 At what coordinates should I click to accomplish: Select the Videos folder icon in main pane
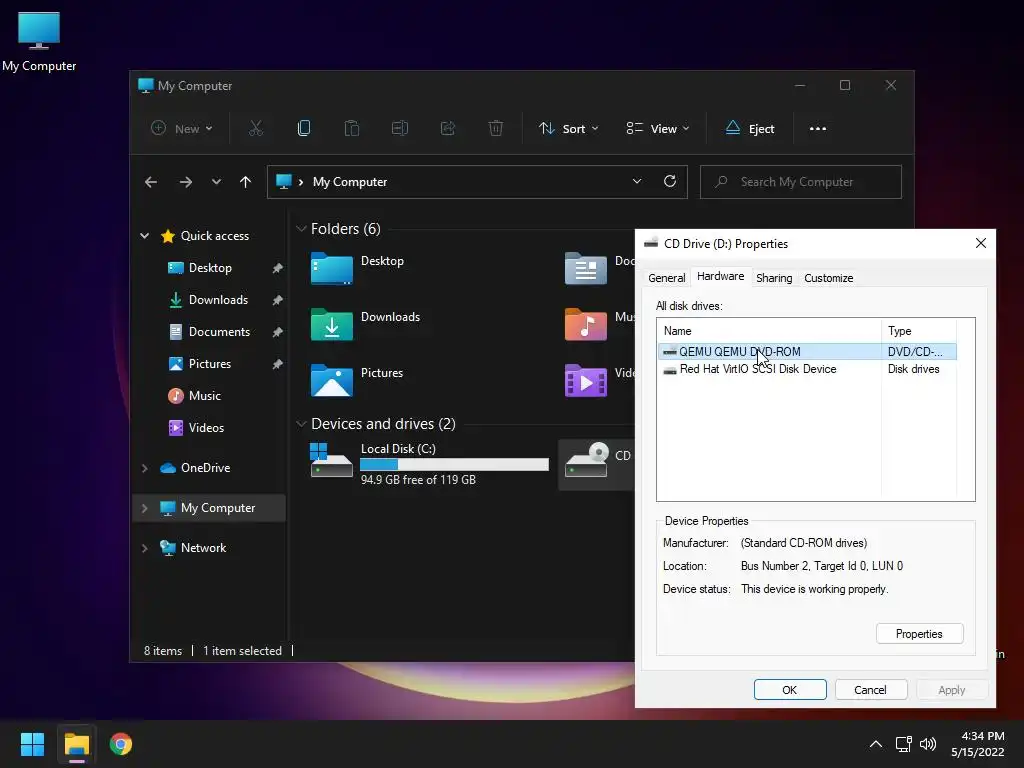586,380
